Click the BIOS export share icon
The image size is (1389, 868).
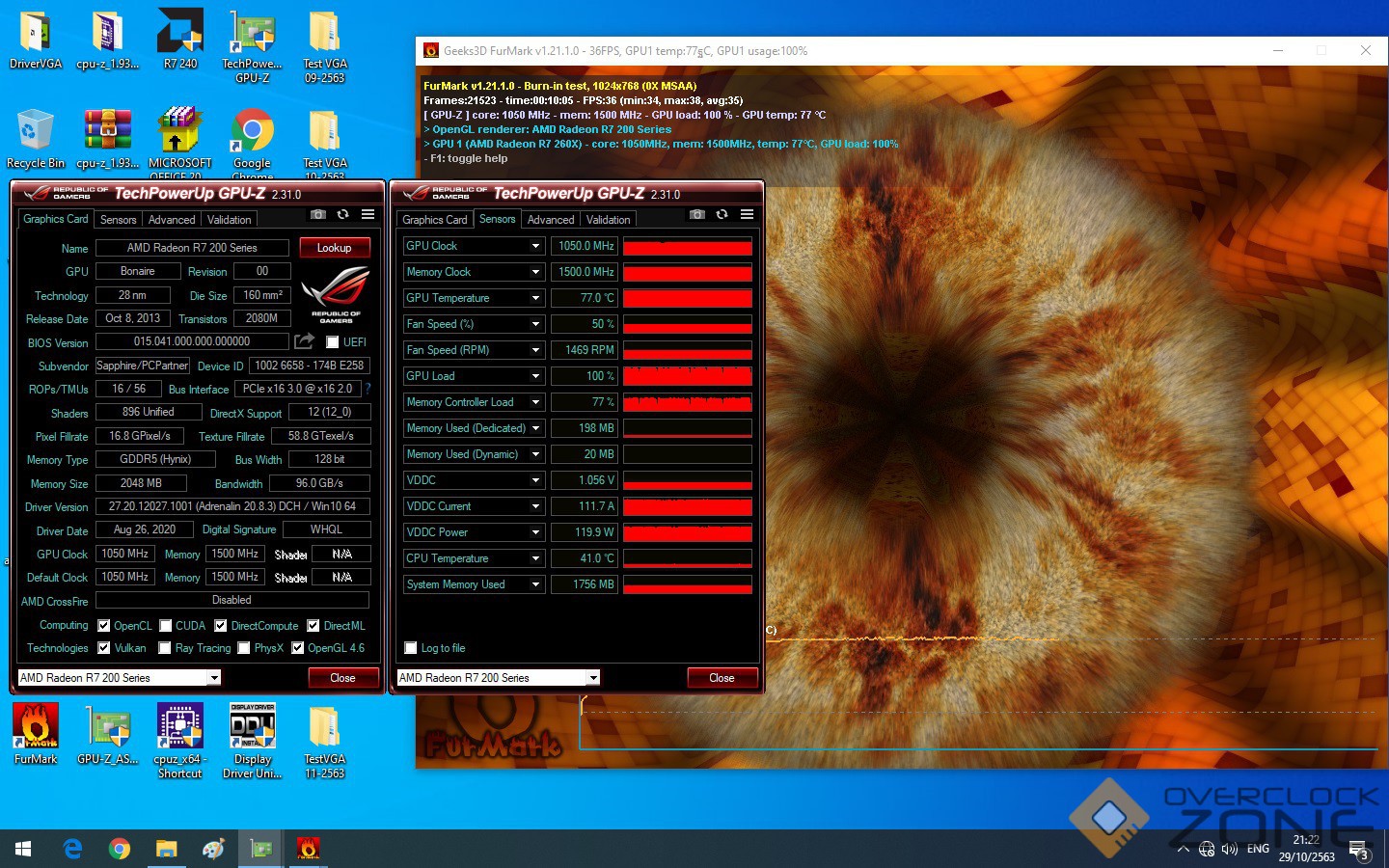point(305,341)
